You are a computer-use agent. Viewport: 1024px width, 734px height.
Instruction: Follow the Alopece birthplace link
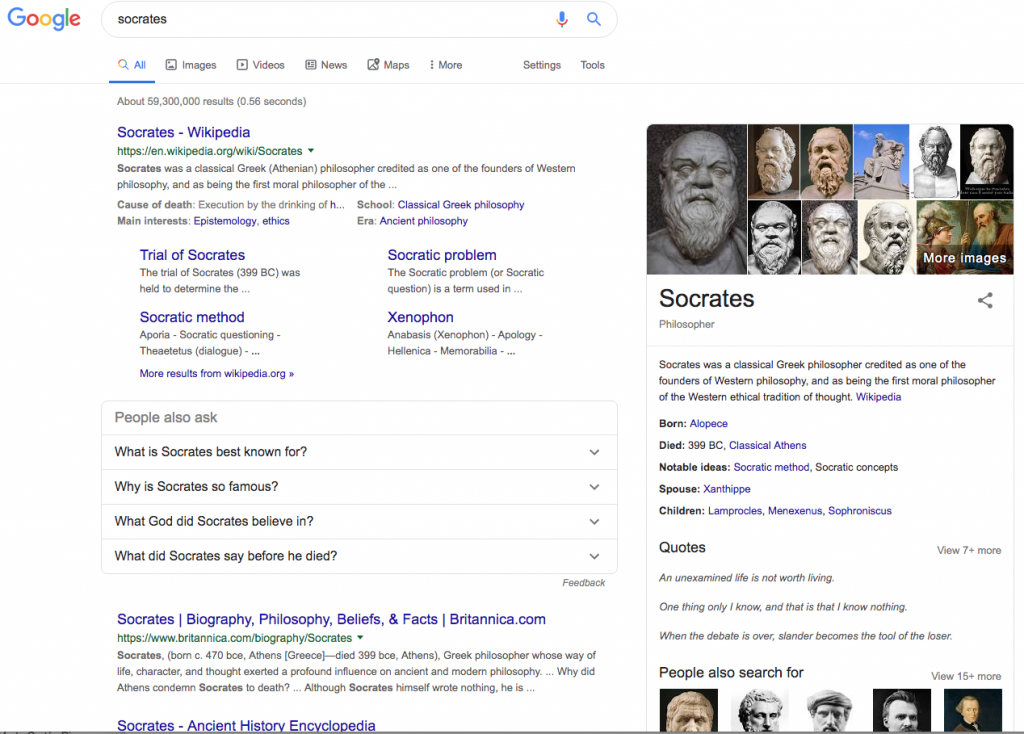pos(709,423)
